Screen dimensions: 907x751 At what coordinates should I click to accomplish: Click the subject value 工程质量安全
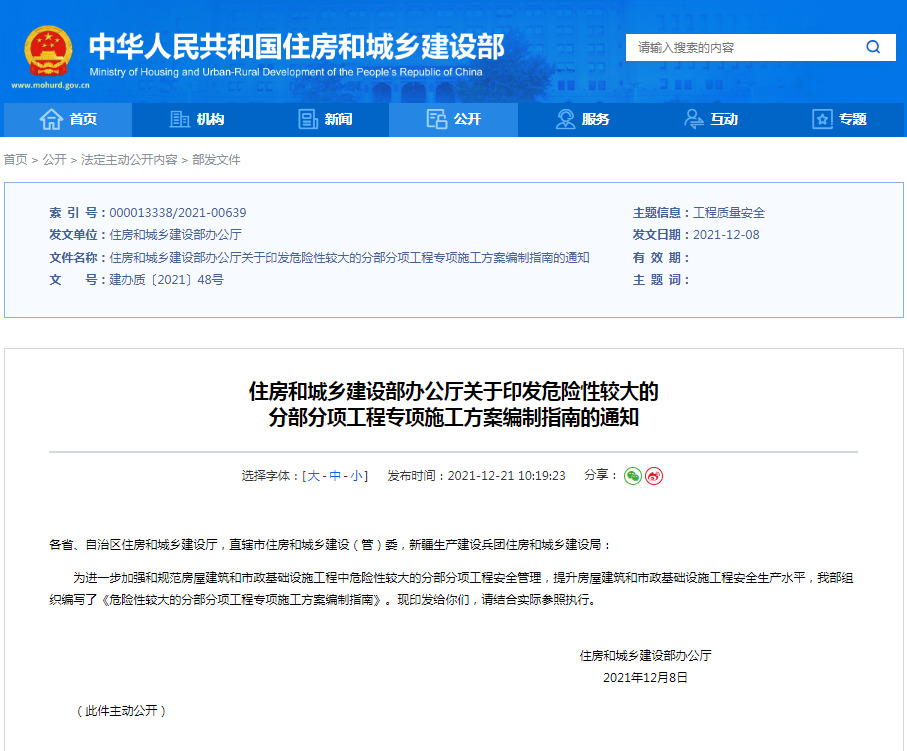click(x=729, y=213)
